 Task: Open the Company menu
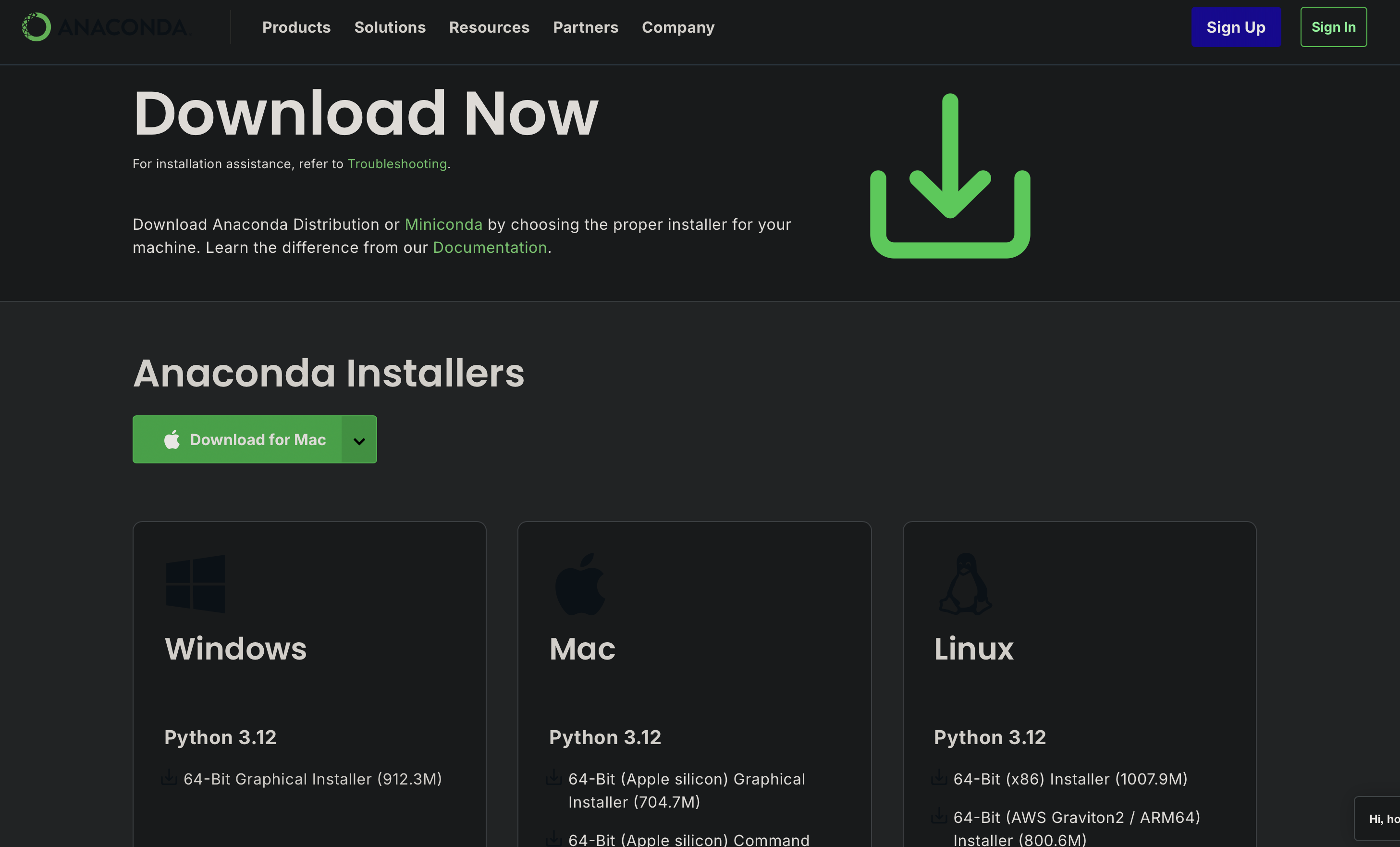point(678,27)
